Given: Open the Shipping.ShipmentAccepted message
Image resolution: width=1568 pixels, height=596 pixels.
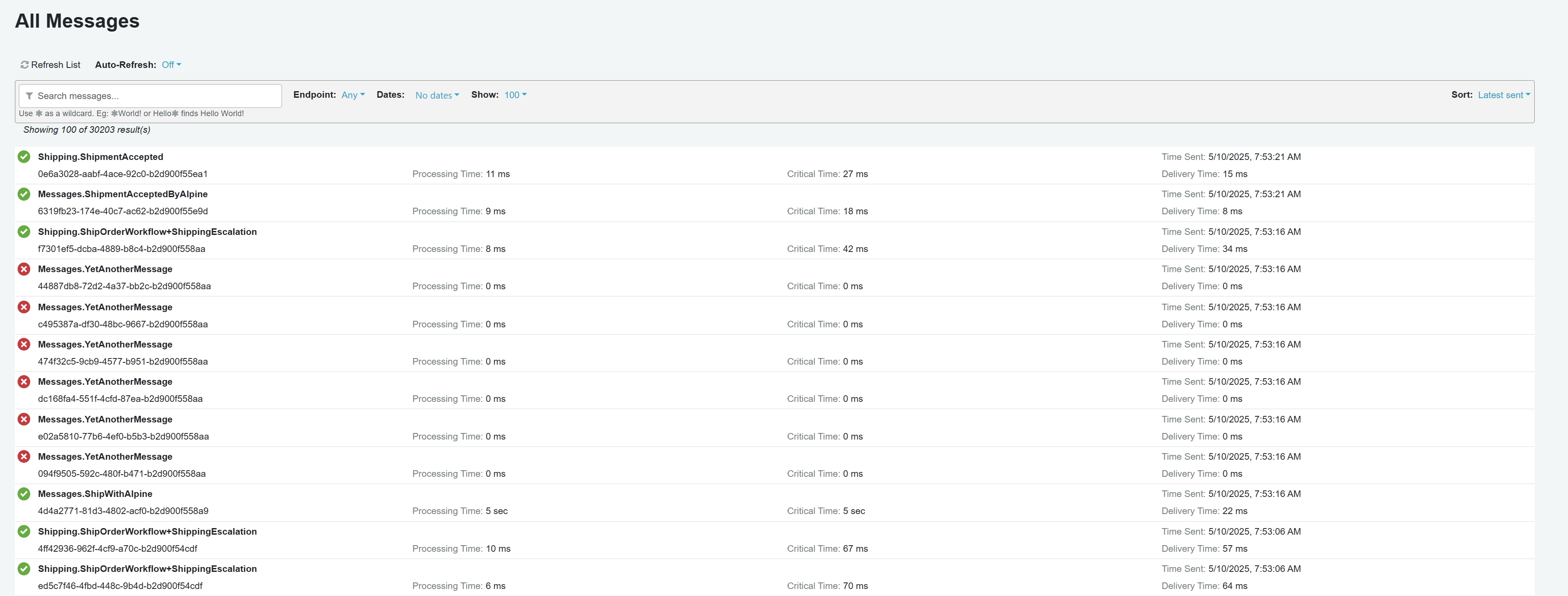Looking at the screenshot, I should (100, 157).
